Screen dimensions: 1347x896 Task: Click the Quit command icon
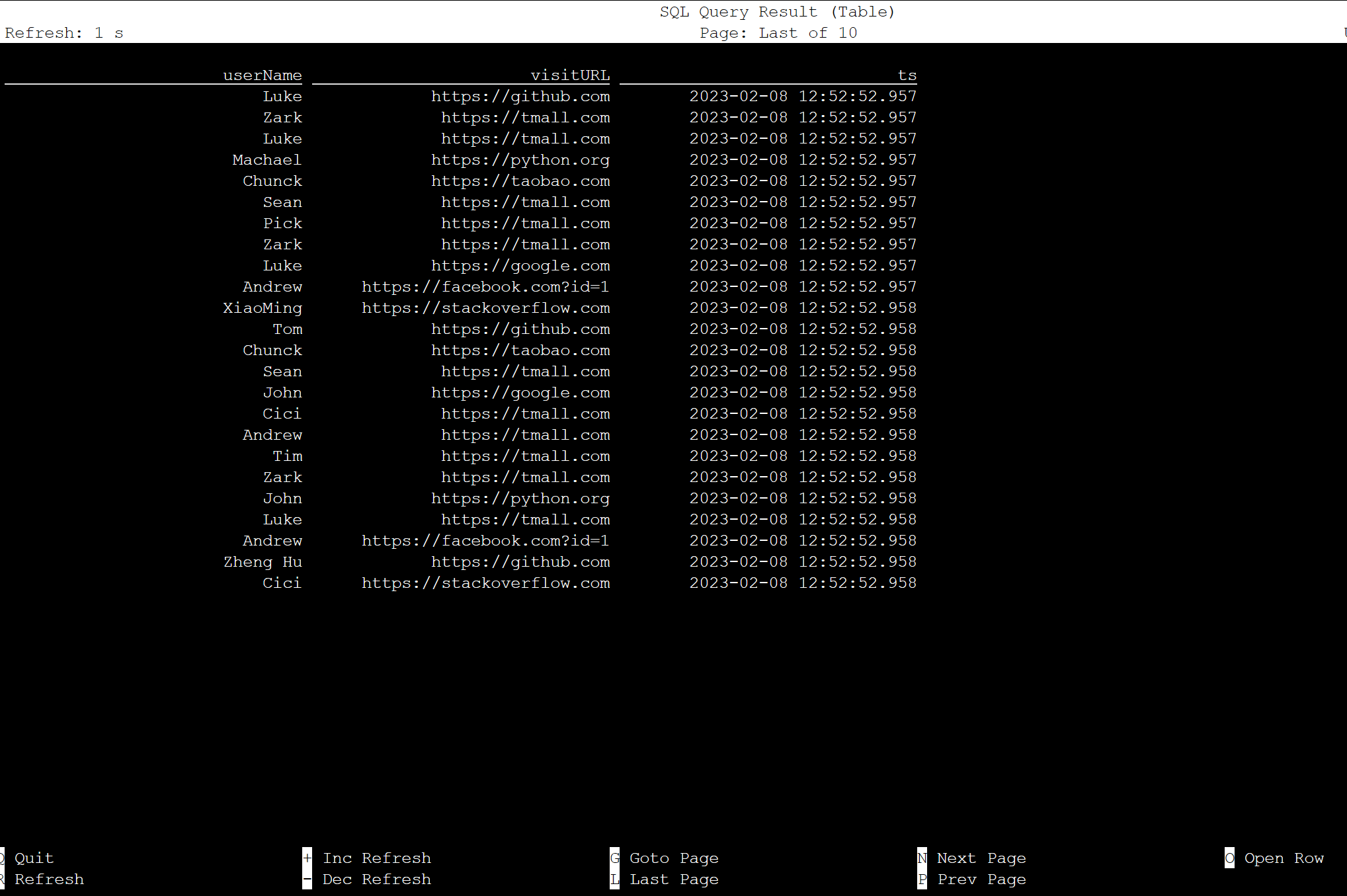[x=3, y=857]
